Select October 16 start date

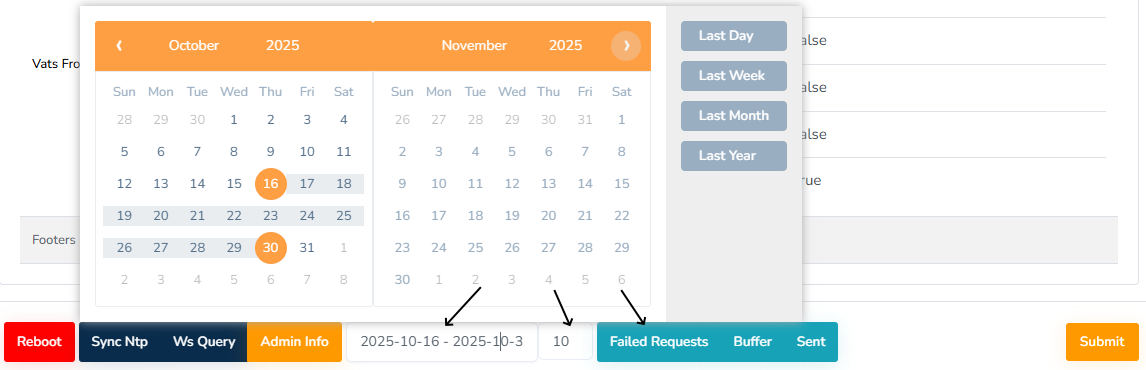(270, 184)
